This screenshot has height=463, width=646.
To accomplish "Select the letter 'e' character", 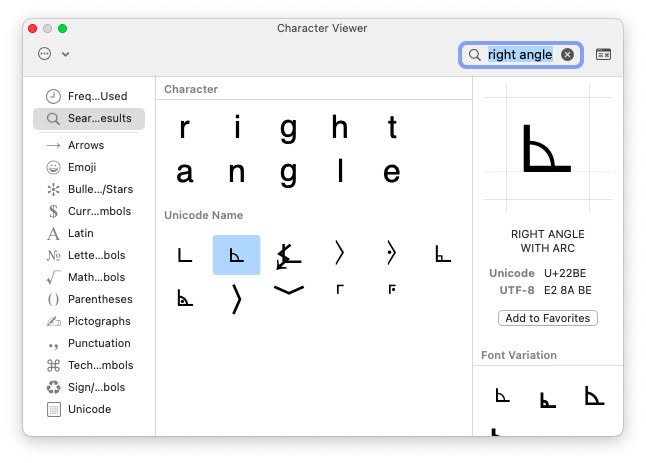I will pos(391,172).
